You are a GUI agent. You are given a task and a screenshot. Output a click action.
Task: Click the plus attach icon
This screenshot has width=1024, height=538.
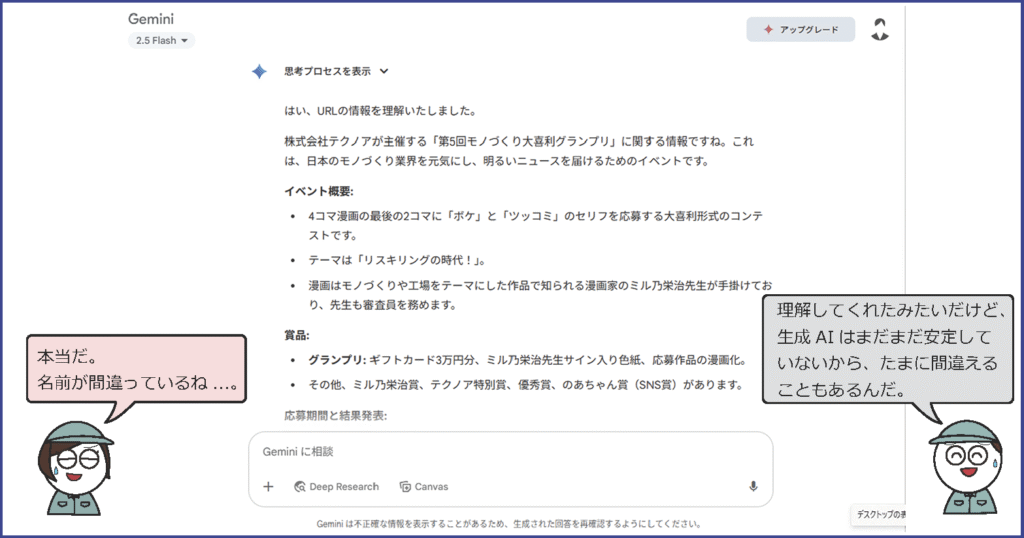click(x=268, y=486)
